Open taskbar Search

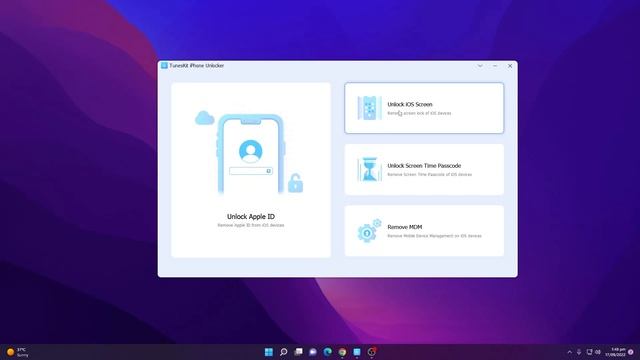[x=283, y=352]
